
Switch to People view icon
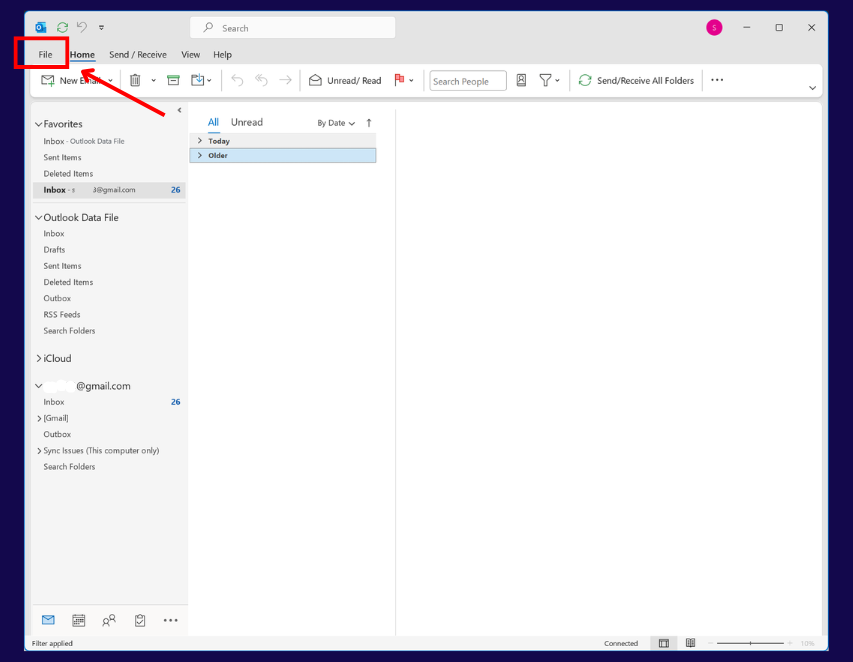pyautogui.click(x=109, y=620)
